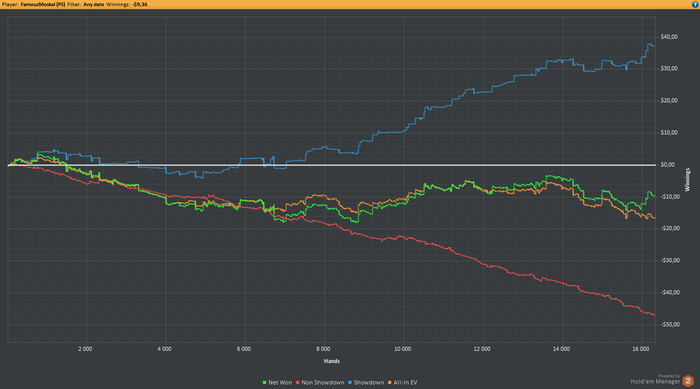The width and height of the screenshot is (700, 389).
Task: Click the 6 000 hands axis label
Action: 244,349
